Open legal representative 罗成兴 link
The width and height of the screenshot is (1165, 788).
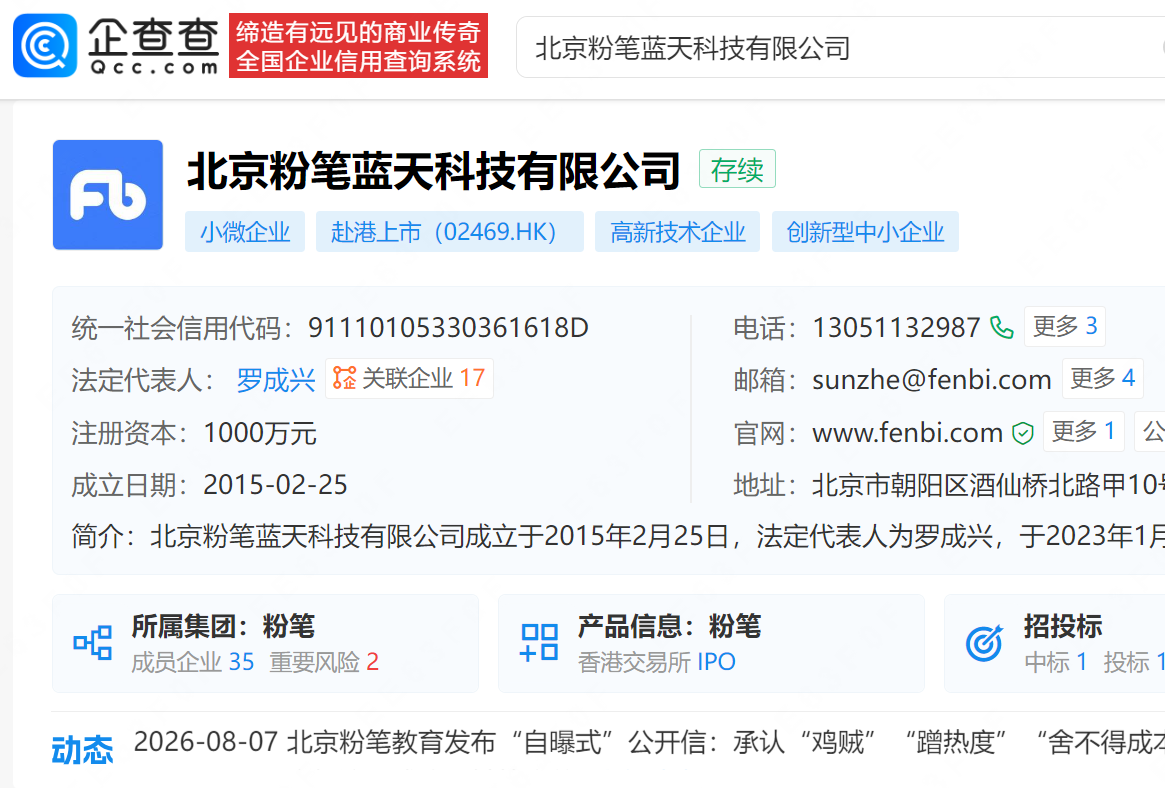click(x=276, y=380)
